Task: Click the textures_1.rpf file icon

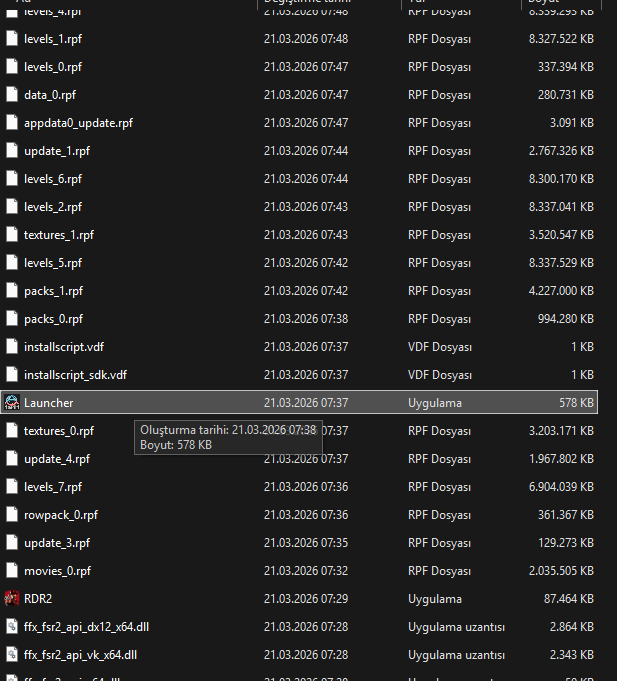Action: tap(12, 235)
